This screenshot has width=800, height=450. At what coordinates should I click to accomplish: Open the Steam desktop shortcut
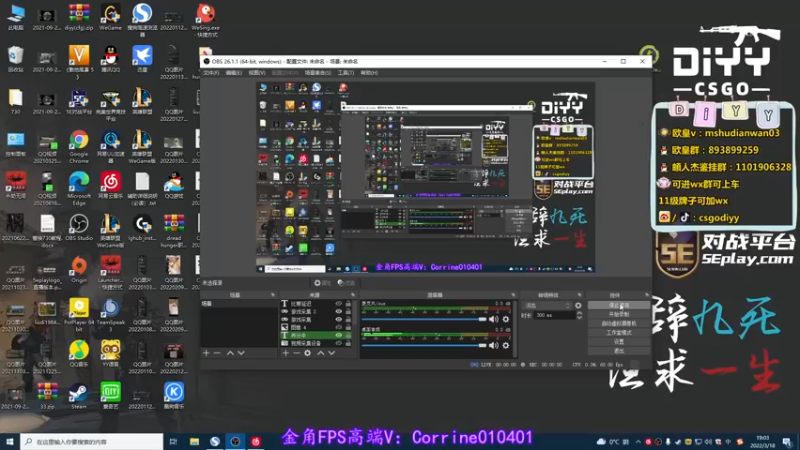click(x=79, y=396)
